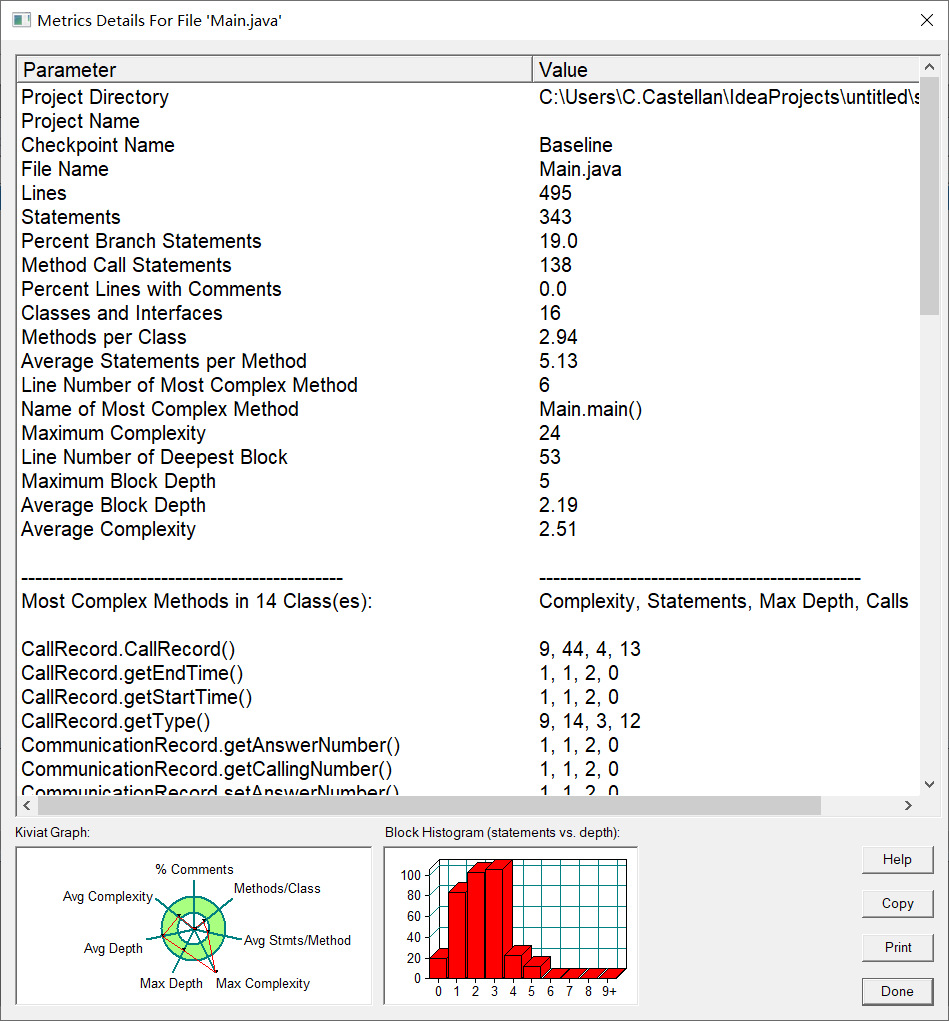Click the Main.main() value
949x1021 pixels.
pos(590,410)
